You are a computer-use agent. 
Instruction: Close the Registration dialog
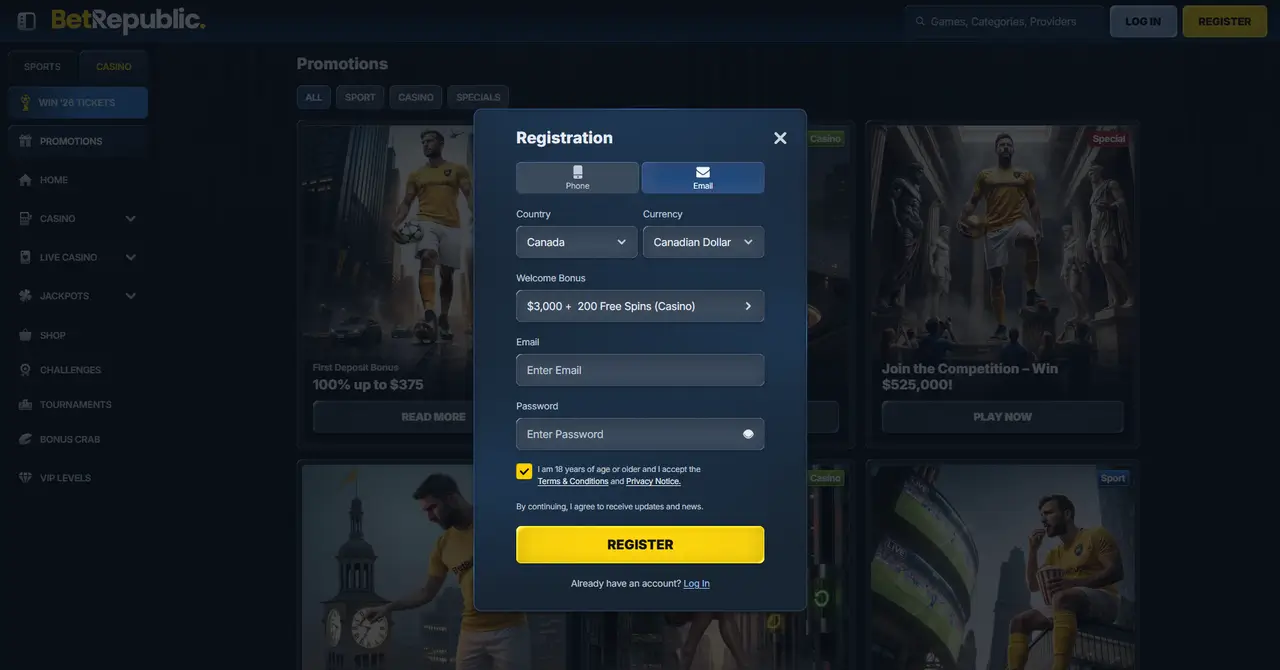coord(780,138)
